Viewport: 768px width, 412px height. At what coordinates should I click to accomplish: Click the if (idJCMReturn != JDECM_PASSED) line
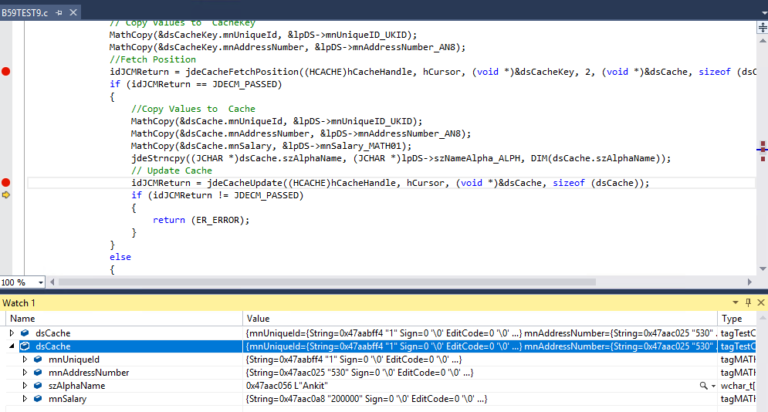[217, 195]
